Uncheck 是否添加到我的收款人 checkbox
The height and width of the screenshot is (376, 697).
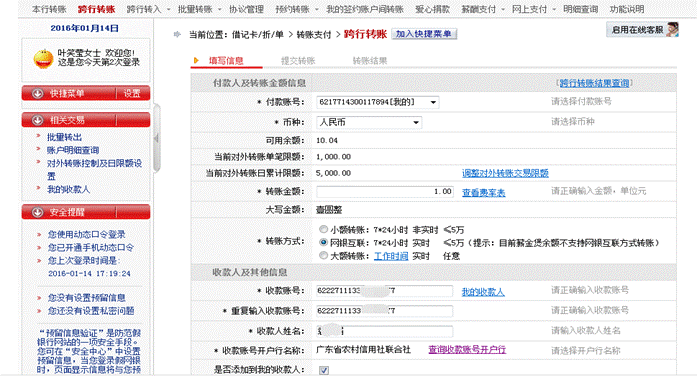(324, 370)
